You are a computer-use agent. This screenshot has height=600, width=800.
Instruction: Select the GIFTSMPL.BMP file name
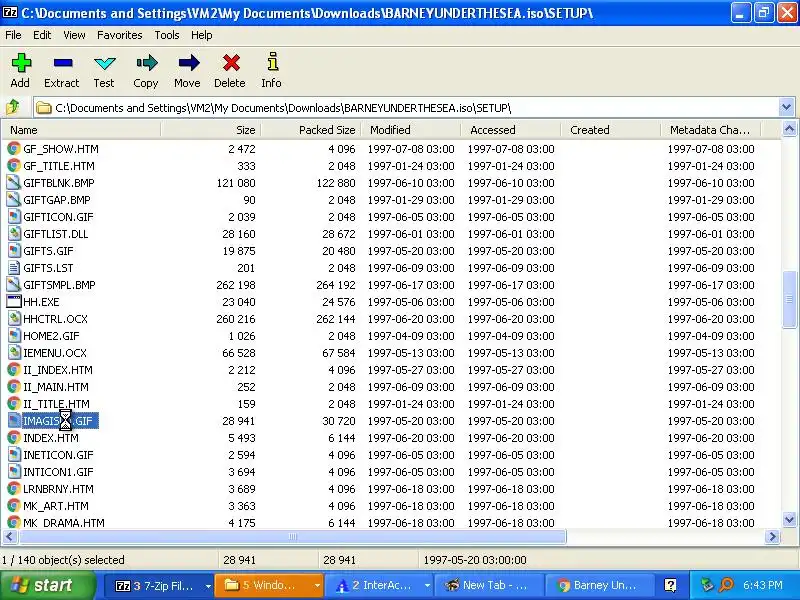pos(59,285)
